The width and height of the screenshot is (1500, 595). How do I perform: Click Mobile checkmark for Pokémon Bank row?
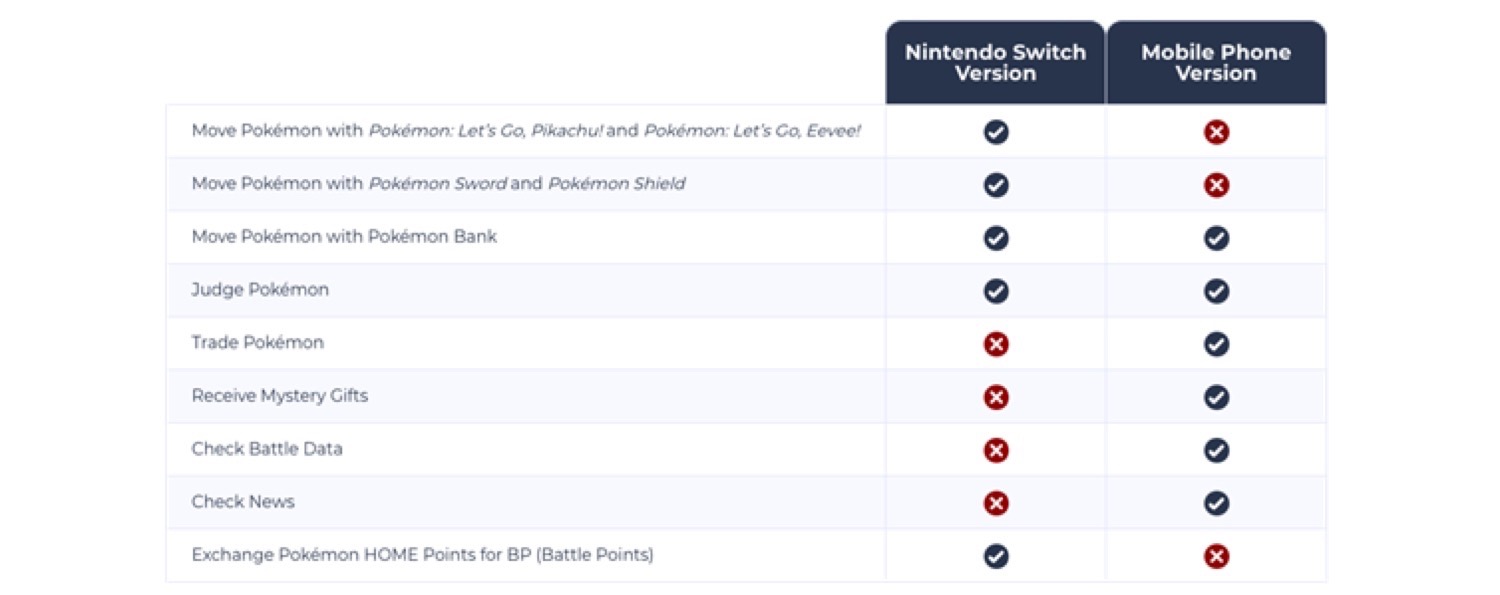(1216, 238)
